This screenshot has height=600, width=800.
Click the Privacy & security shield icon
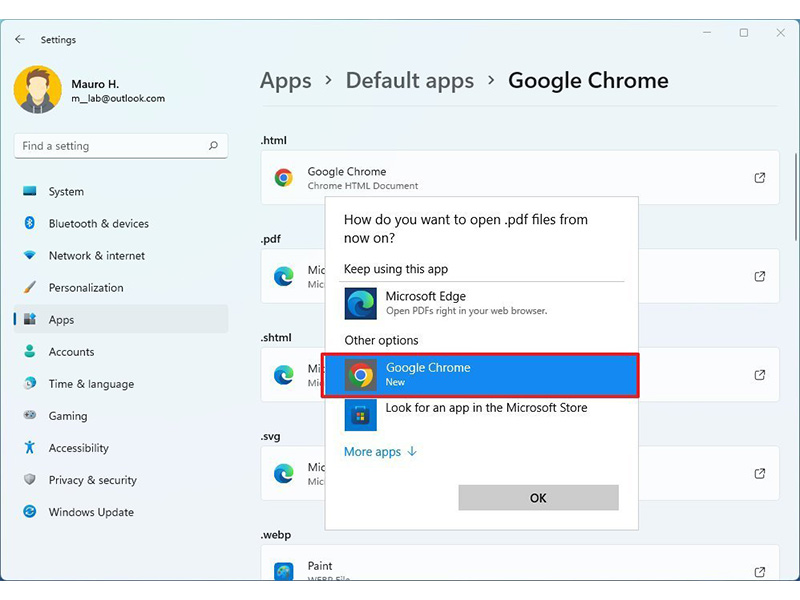30,480
